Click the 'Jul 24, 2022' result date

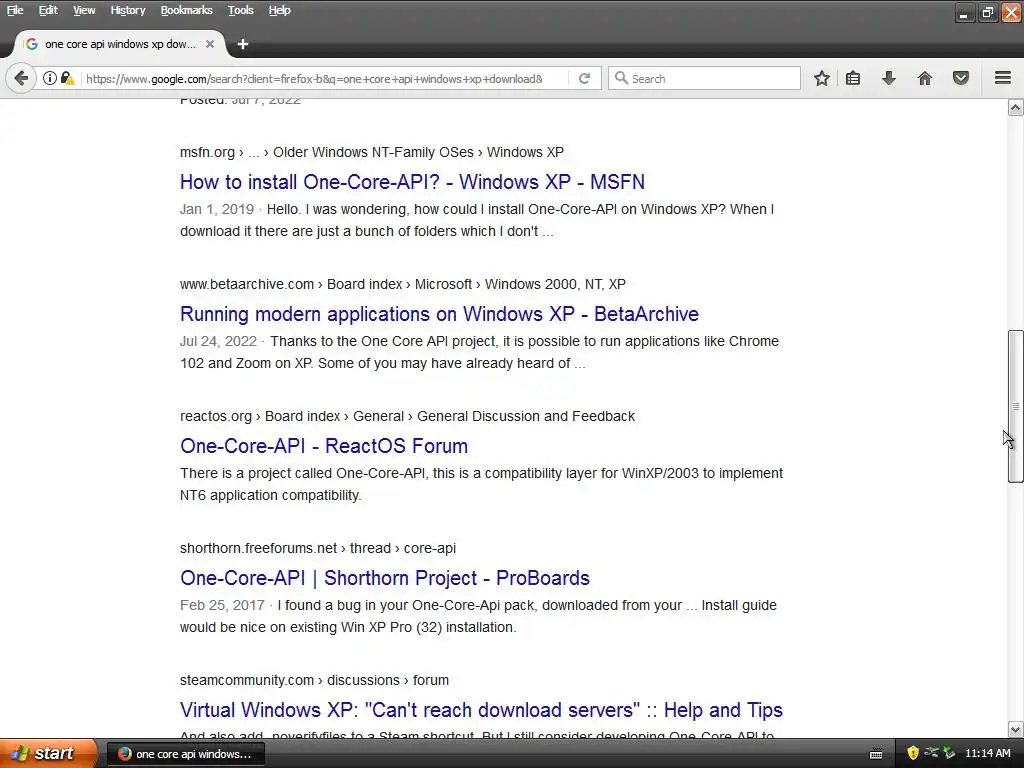pos(218,341)
